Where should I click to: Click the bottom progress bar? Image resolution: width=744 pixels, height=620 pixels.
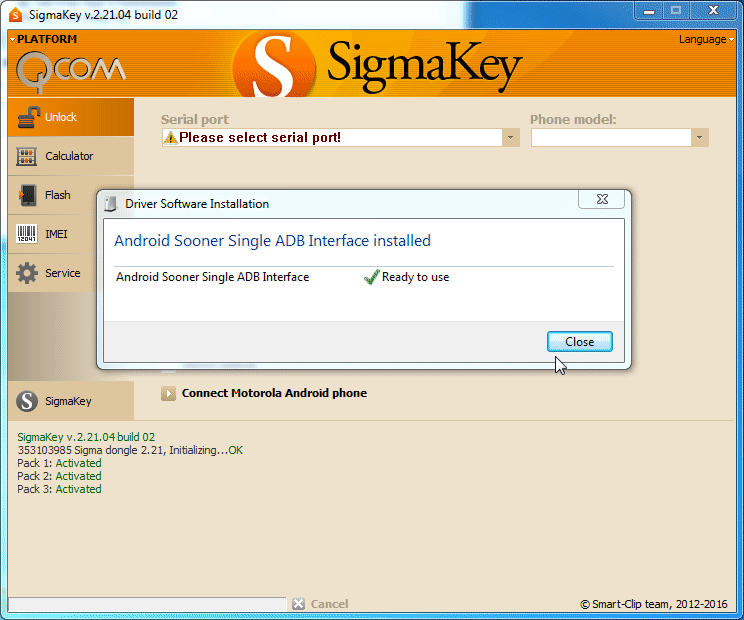[x=147, y=604]
